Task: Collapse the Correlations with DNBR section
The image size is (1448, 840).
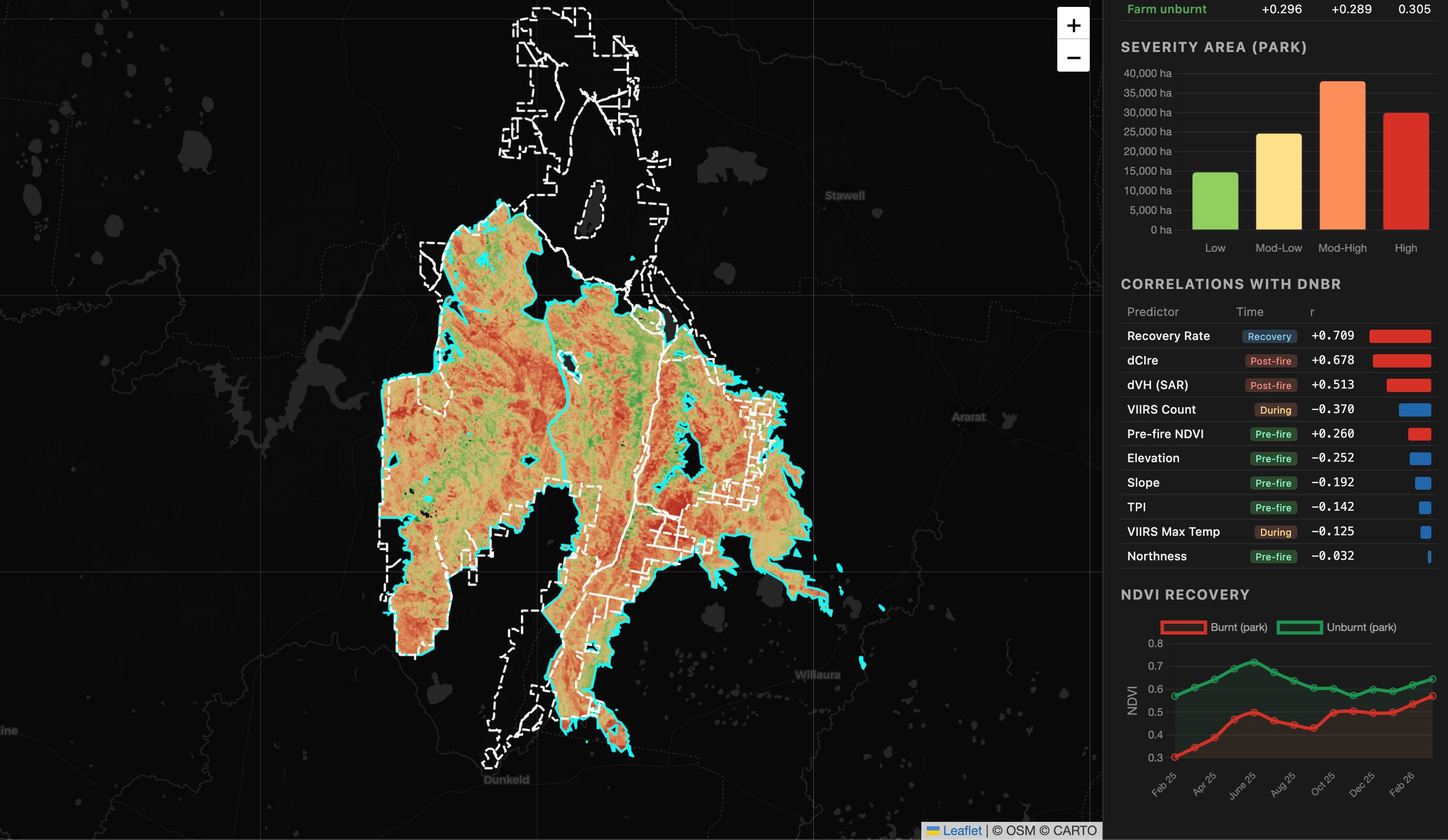Action: 1232,284
